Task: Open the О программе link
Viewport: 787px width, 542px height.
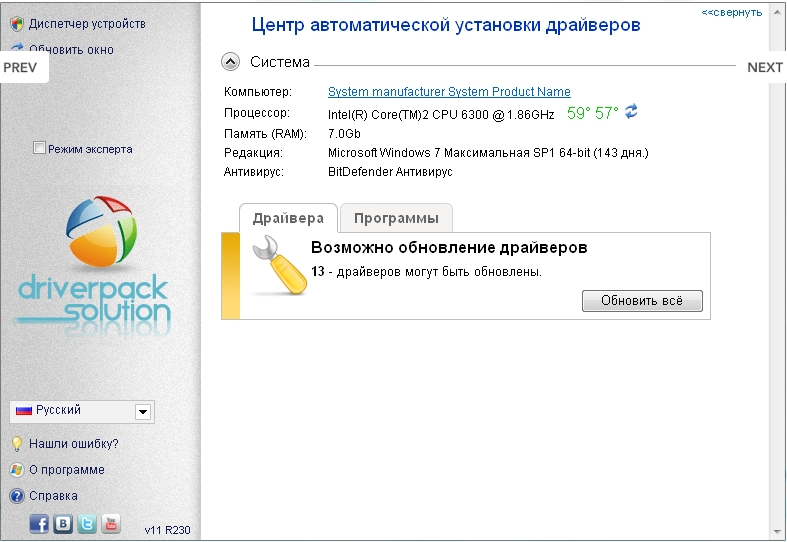Action: (x=67, y=470)
